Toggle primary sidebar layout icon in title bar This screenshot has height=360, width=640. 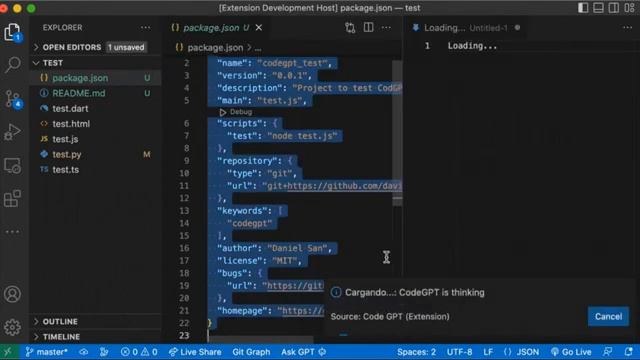coord(583,8)
